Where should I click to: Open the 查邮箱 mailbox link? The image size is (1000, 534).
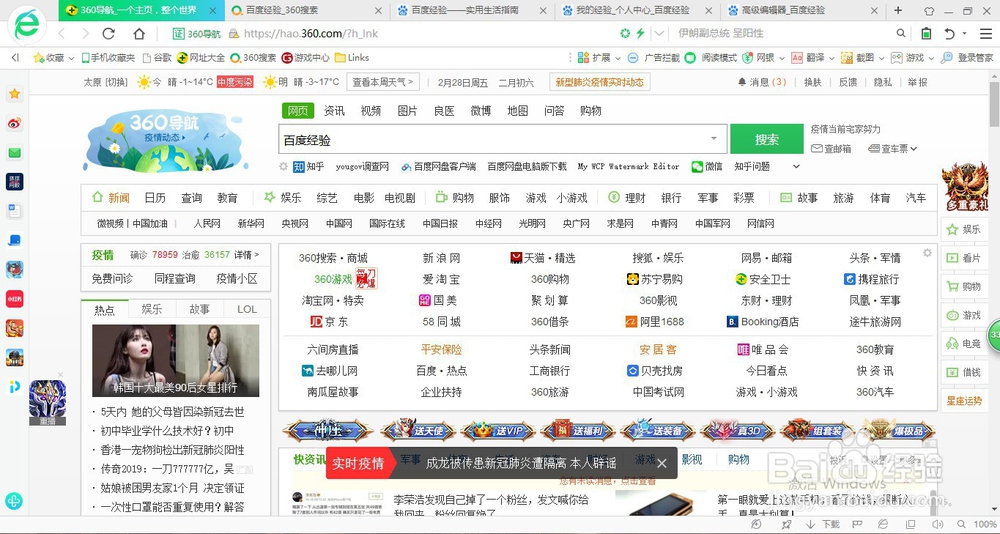pos(831,149)
